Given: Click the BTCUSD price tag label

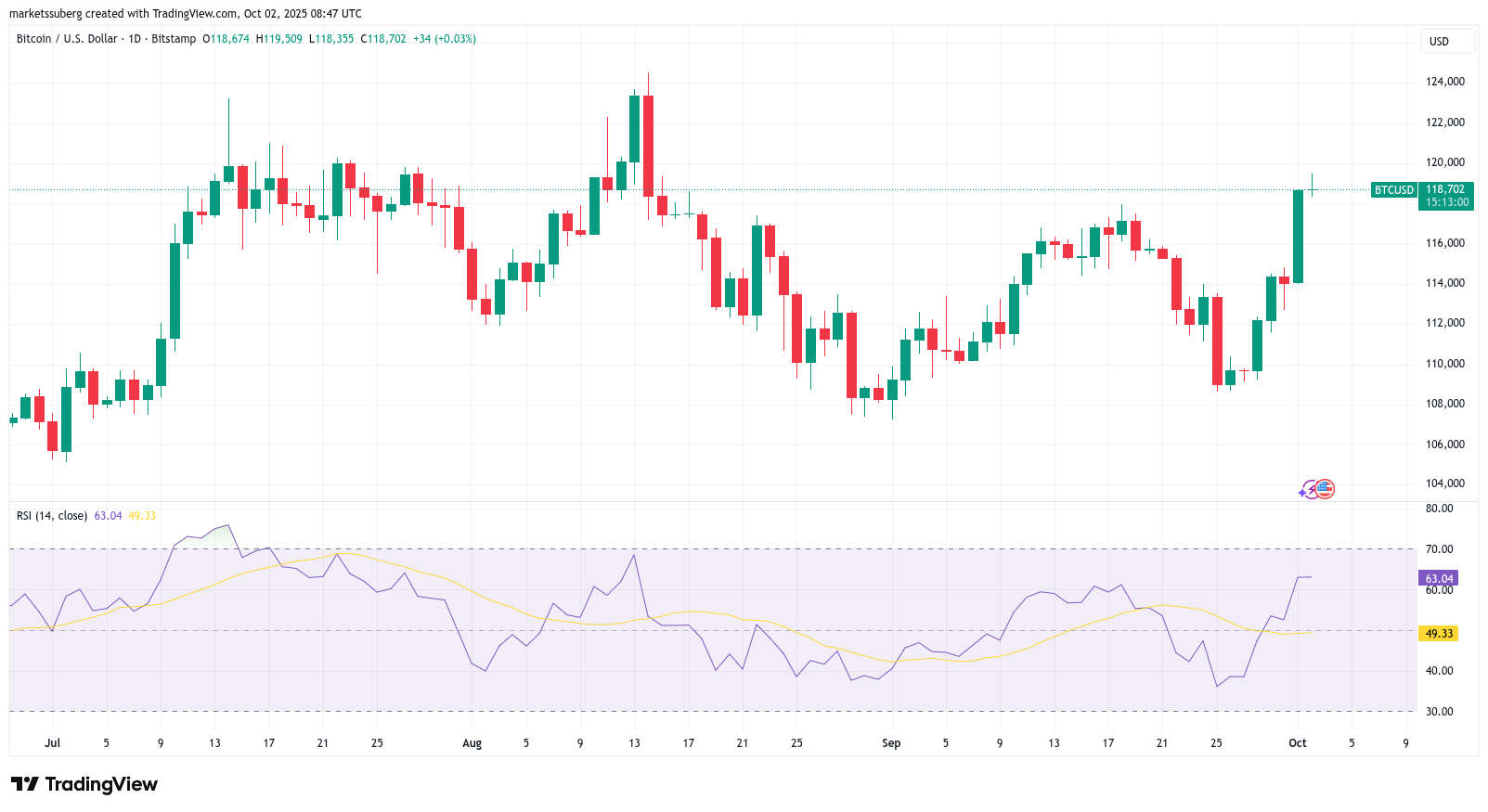Looking at the screenshot, I should [x=1393, y=190].
